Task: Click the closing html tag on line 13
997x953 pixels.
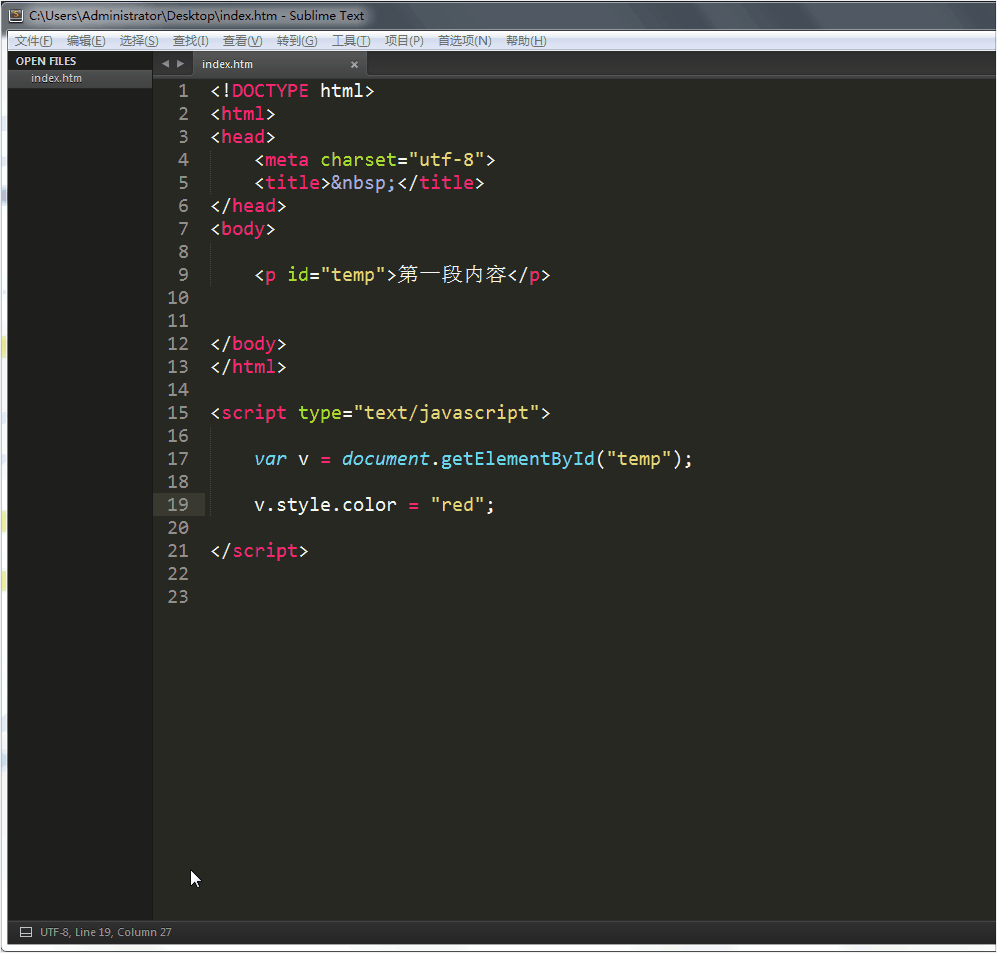Action: click(x=249, y=367)
